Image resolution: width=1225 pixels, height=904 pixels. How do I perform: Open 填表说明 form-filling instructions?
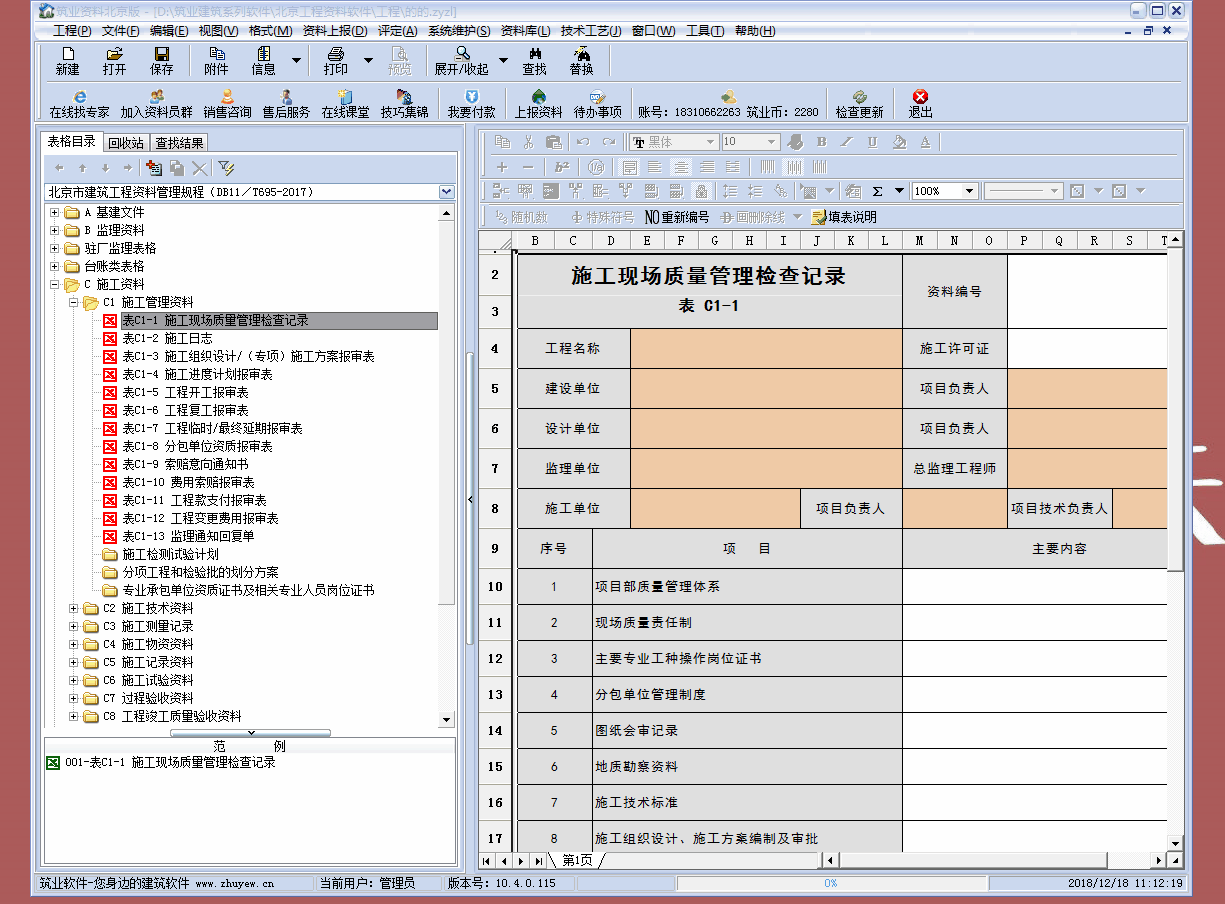pyautogui.click(x=844, y=217)
